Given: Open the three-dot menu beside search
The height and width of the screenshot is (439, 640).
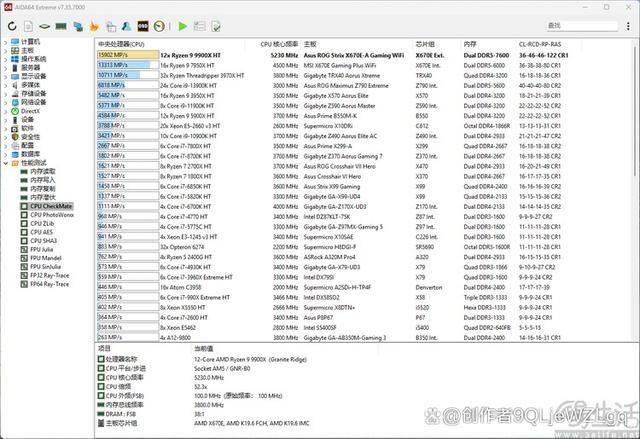Looking at the screenshot, I should [x=630, y=25].
